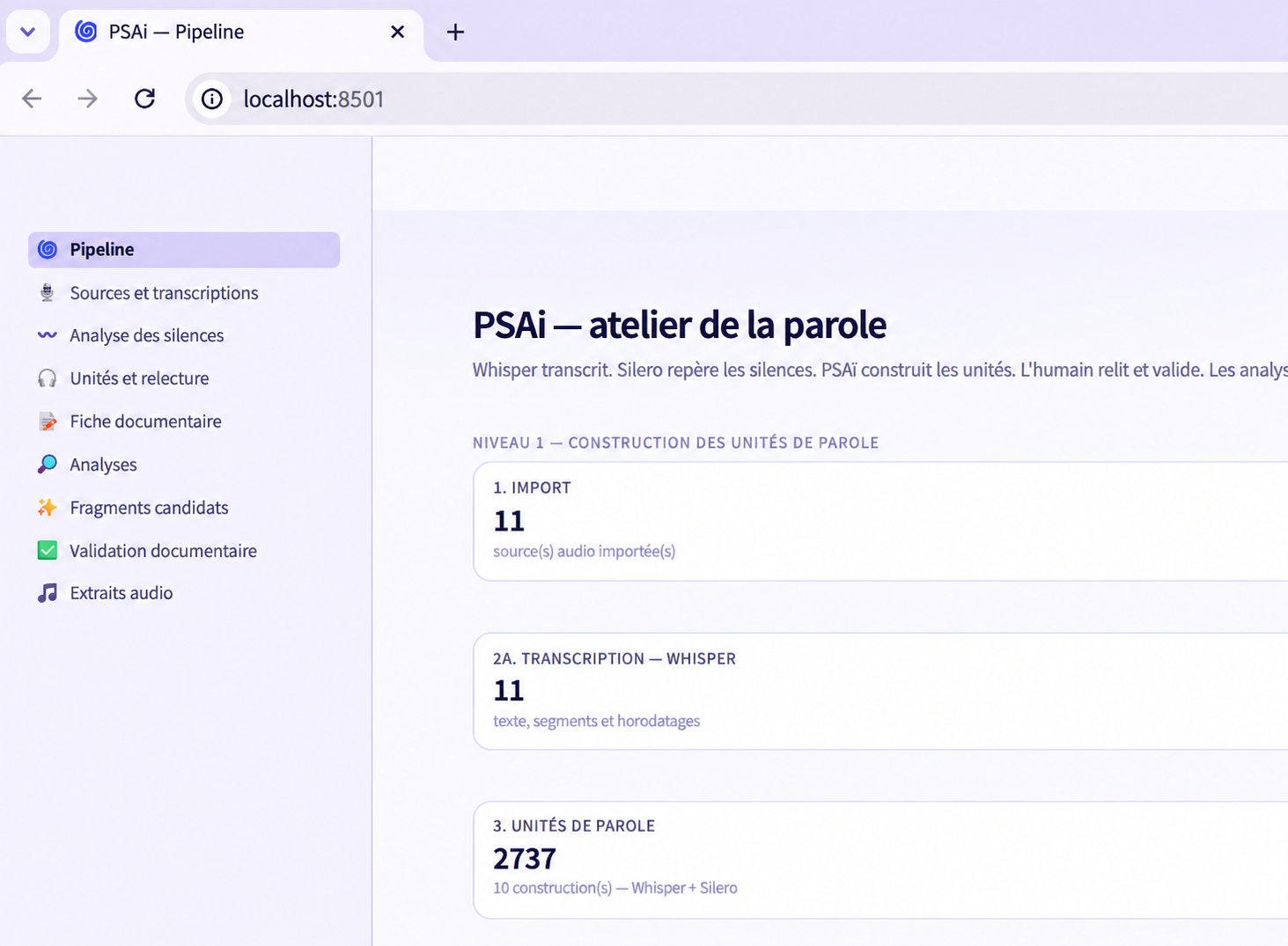Navigate to Unités et relecture
Screen dimensions: 1288x946
pyautogui.click(x=184, y=378)
